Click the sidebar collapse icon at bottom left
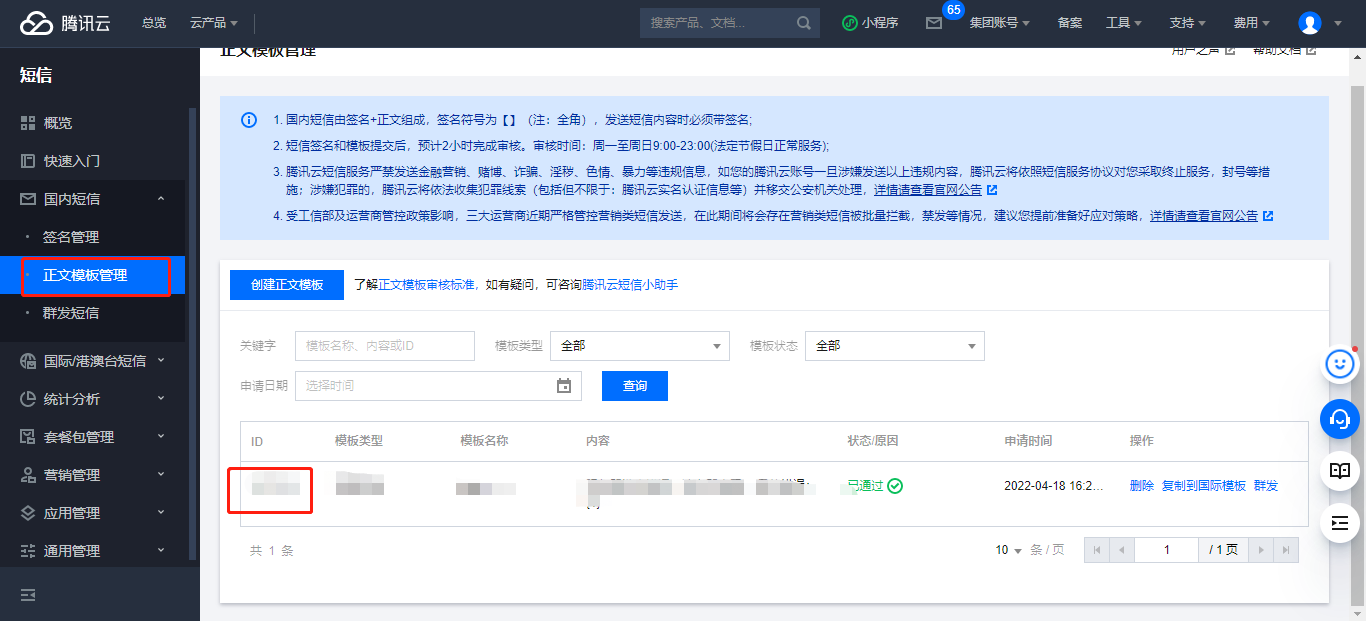This screenshot has height=621, width=1366. pyautogui.click(x=27, y=594)
